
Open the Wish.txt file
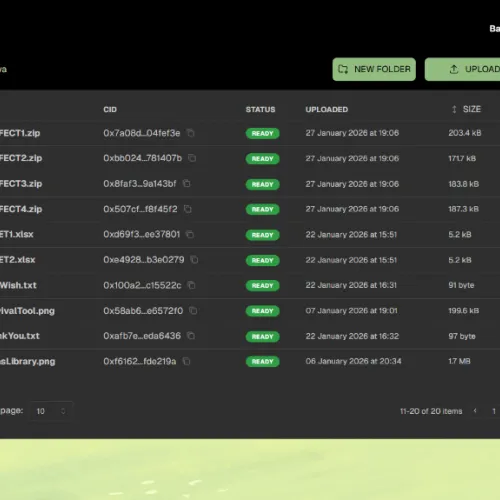[x=18, y=285]
